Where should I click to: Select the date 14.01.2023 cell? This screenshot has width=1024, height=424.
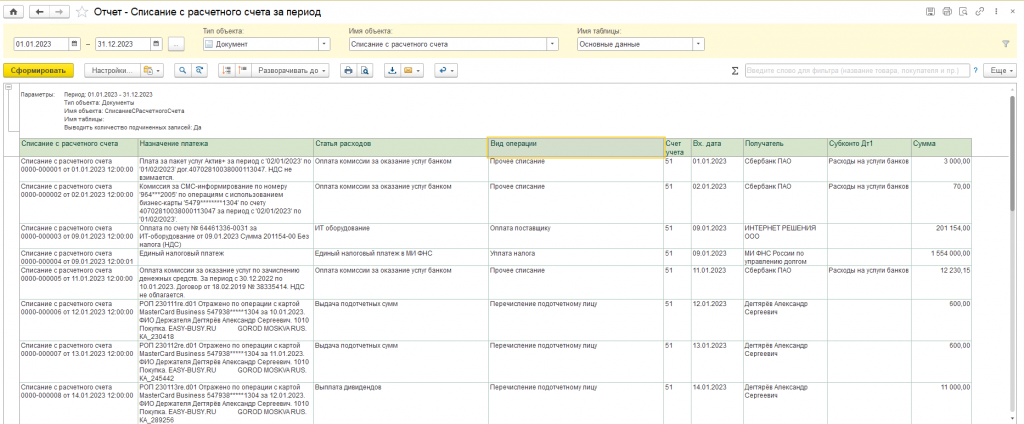point(717,403)
